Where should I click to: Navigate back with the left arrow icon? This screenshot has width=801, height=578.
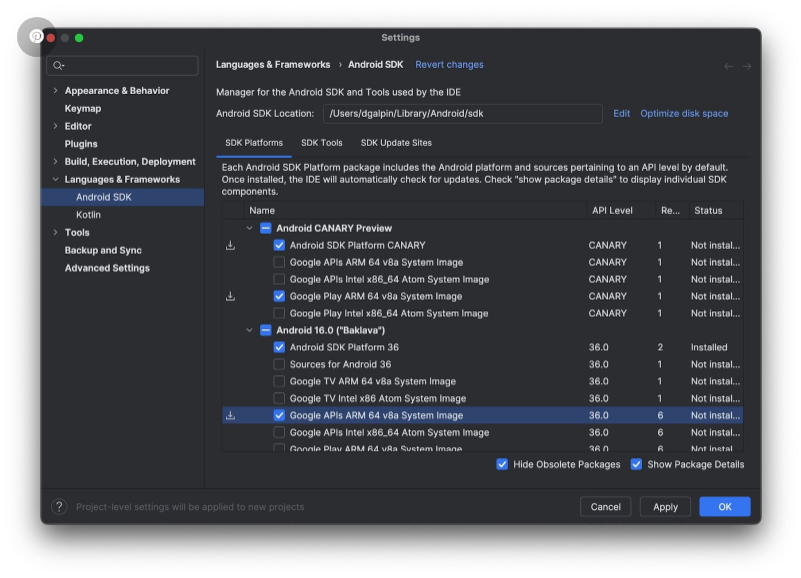pyautogui.click(x=728, y=66)
